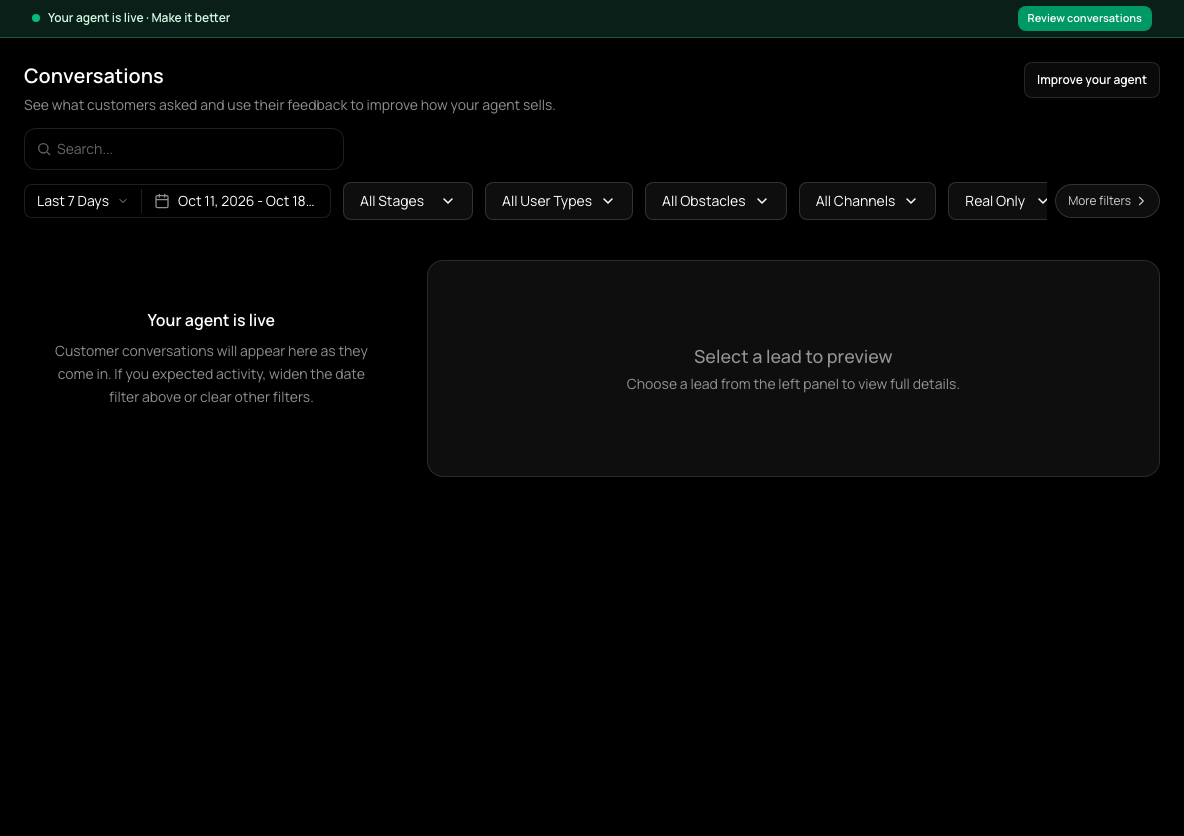Click the Conversations page heading

94,76
